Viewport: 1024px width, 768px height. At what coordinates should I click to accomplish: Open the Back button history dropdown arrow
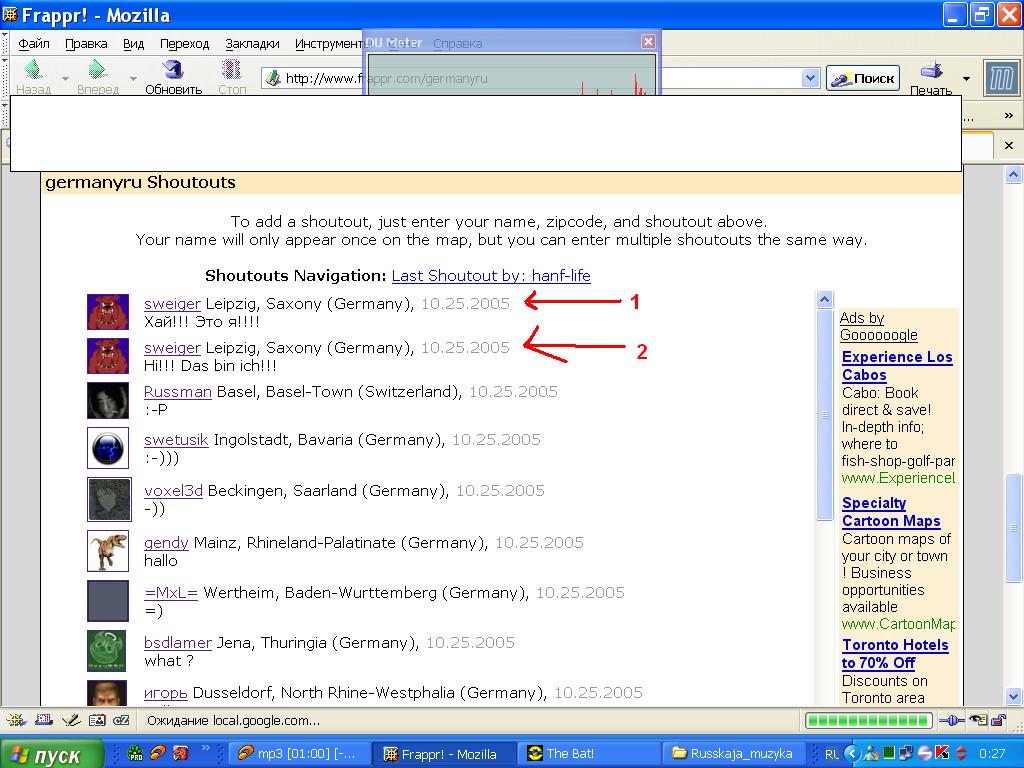[65, 78]
